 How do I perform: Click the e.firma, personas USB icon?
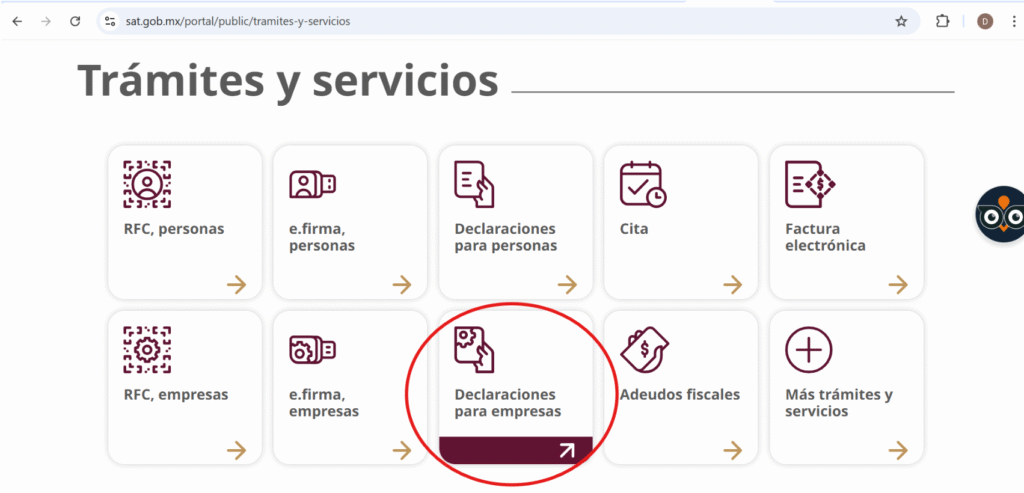click(312, 185)
